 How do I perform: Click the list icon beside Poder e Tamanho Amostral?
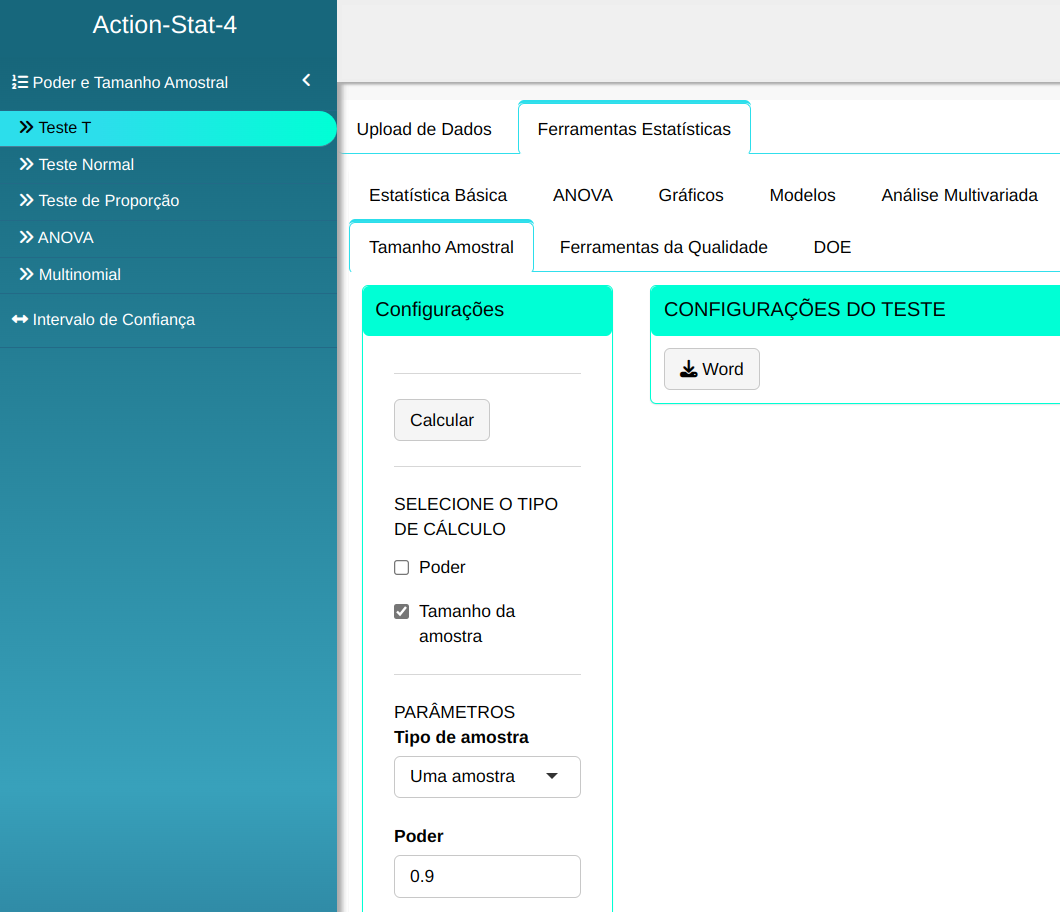coord(19,83)
